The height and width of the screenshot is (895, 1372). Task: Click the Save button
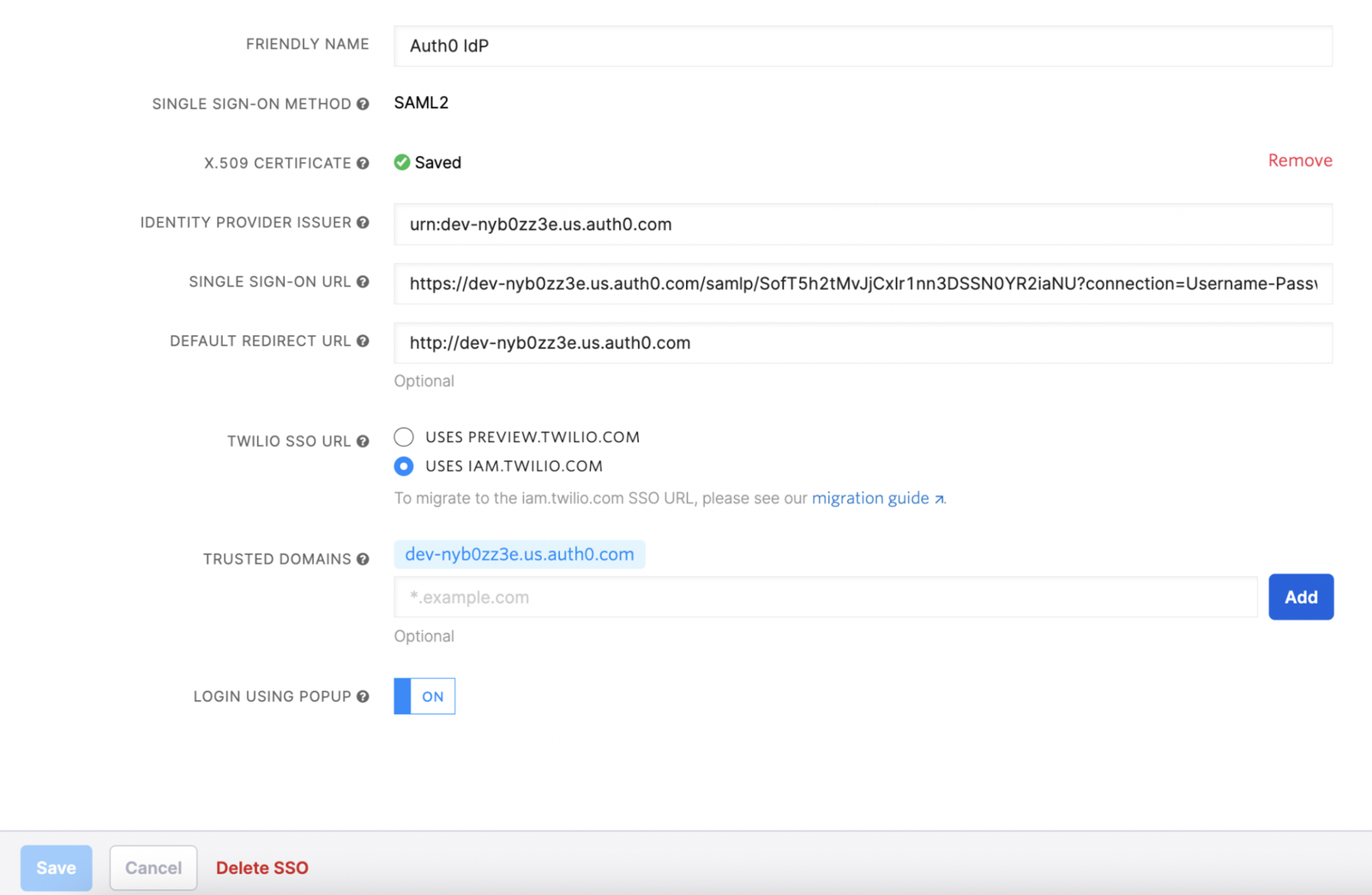pyautogui.click(x=56, y=868)
